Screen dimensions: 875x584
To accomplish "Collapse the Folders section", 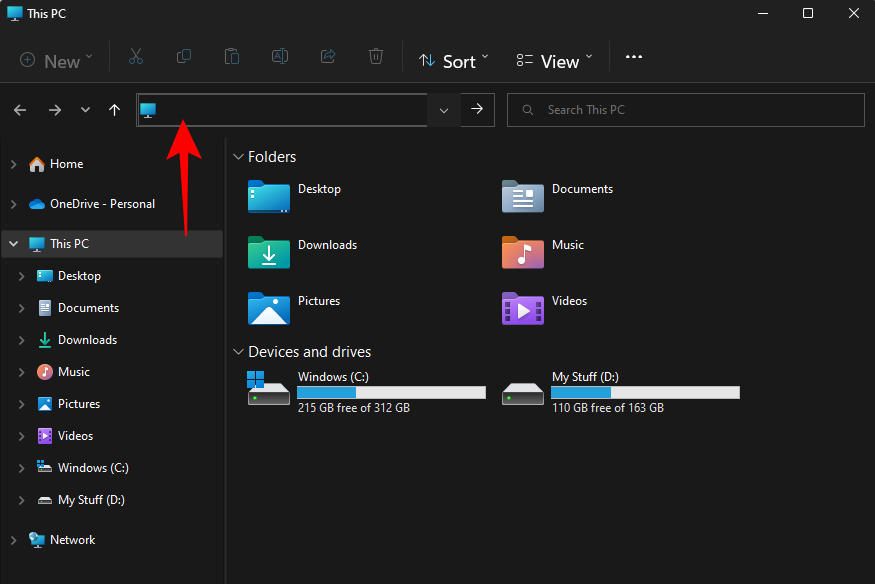I will click(x=238, y=157).
